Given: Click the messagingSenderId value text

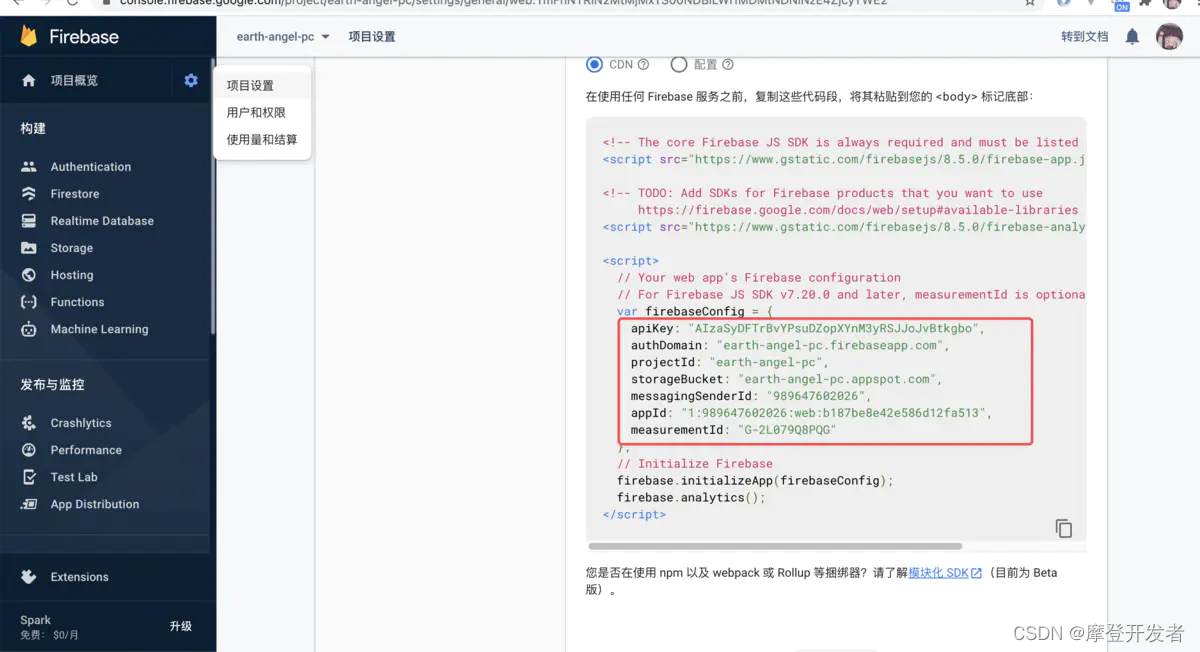Looking at the screenshot, I should click(815, 396).
